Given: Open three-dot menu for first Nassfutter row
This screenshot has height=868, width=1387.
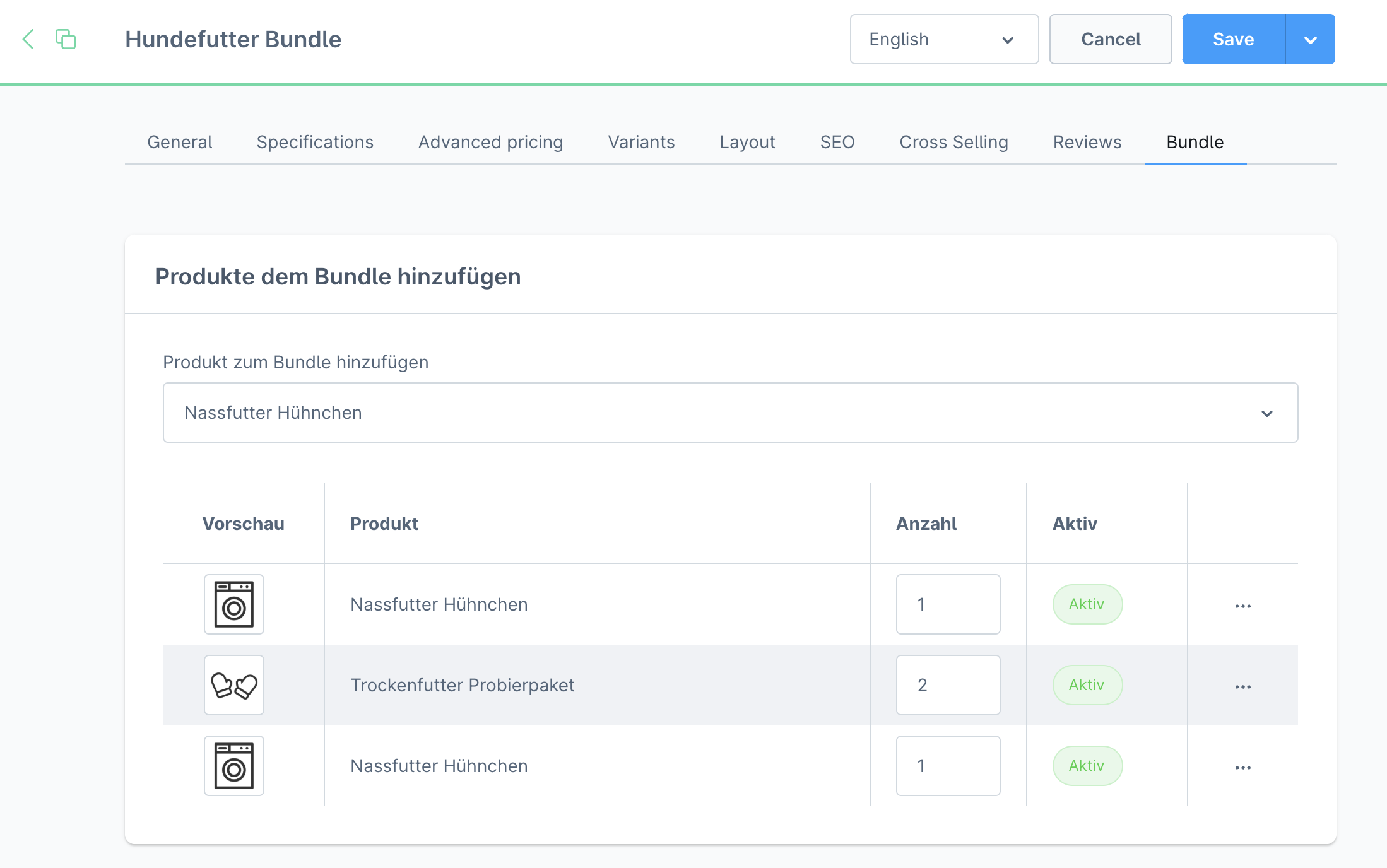Looking at the screenshot, I should [x=1242, y=606].
